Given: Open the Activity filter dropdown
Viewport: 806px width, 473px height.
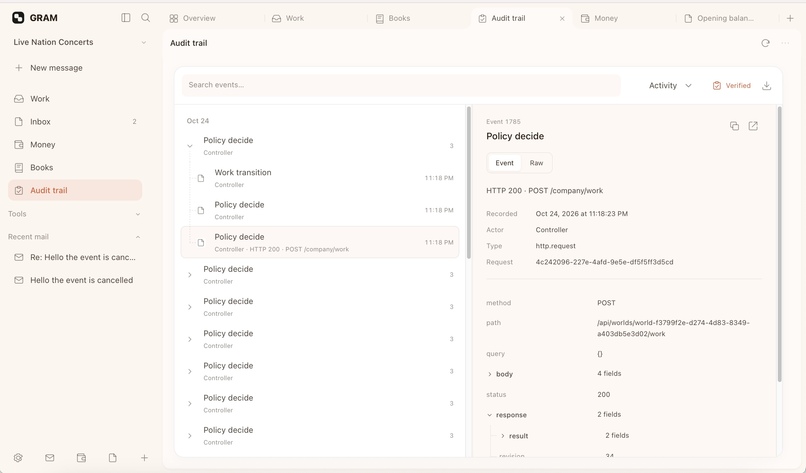Looking at the screenshot, I should click(x=670, y=85).
